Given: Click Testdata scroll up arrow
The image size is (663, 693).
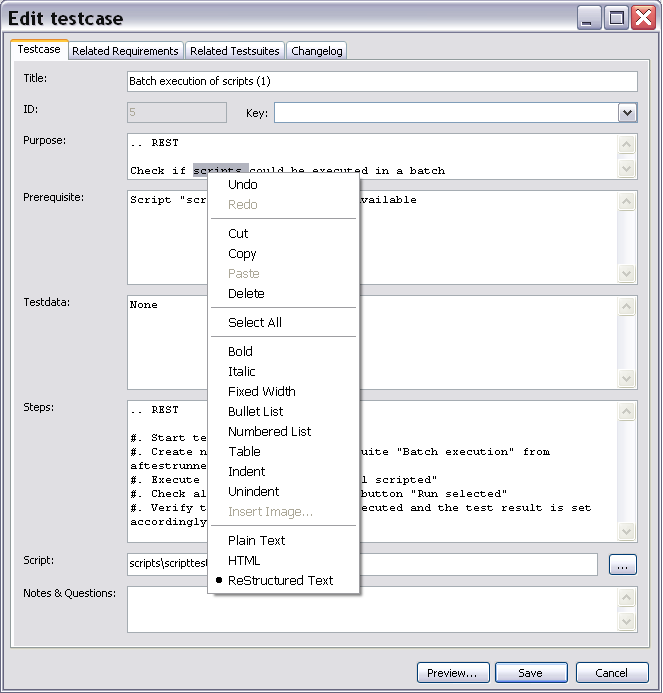Looking at the screenshot, I should [627, 306].
